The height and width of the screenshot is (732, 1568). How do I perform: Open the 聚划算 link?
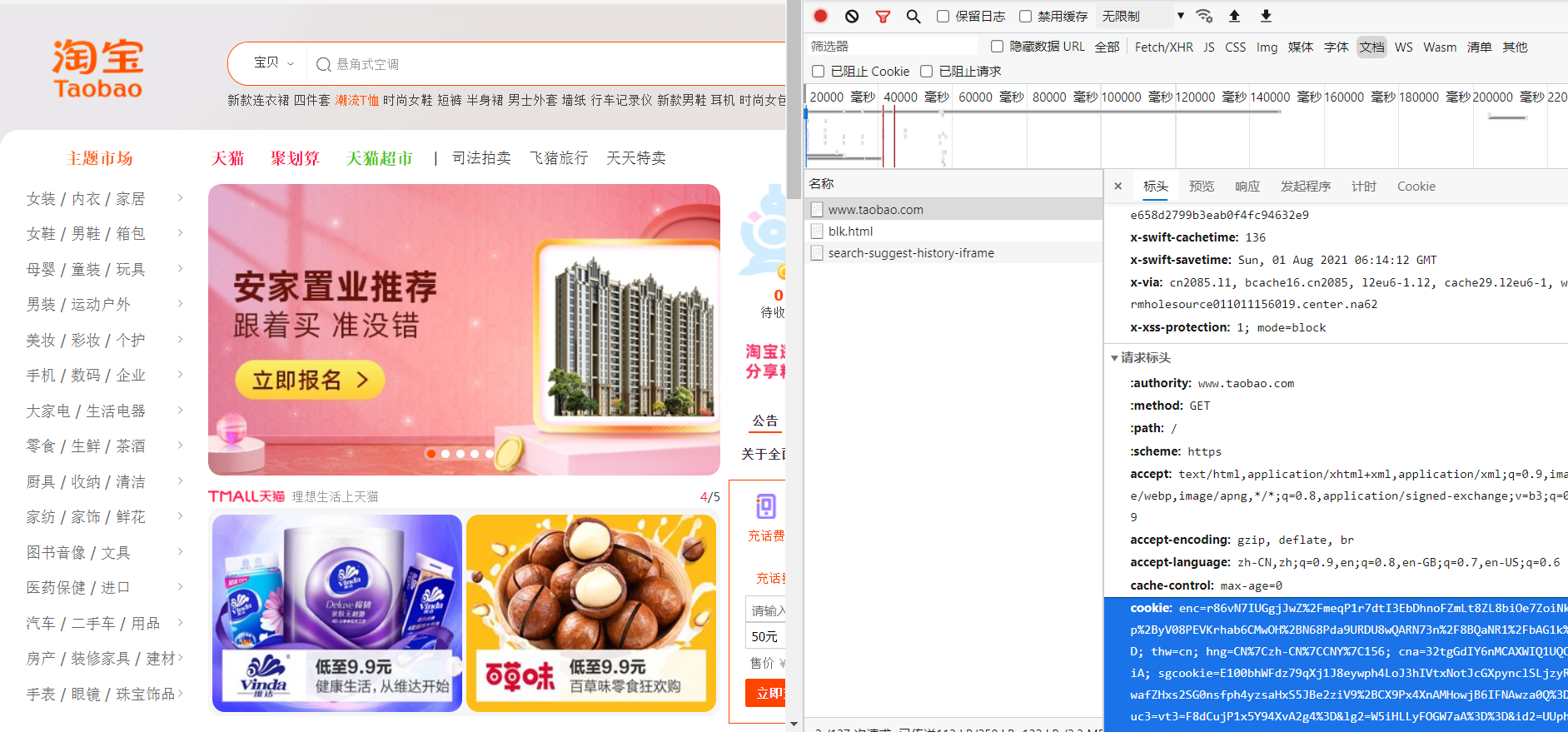[295, 158]
